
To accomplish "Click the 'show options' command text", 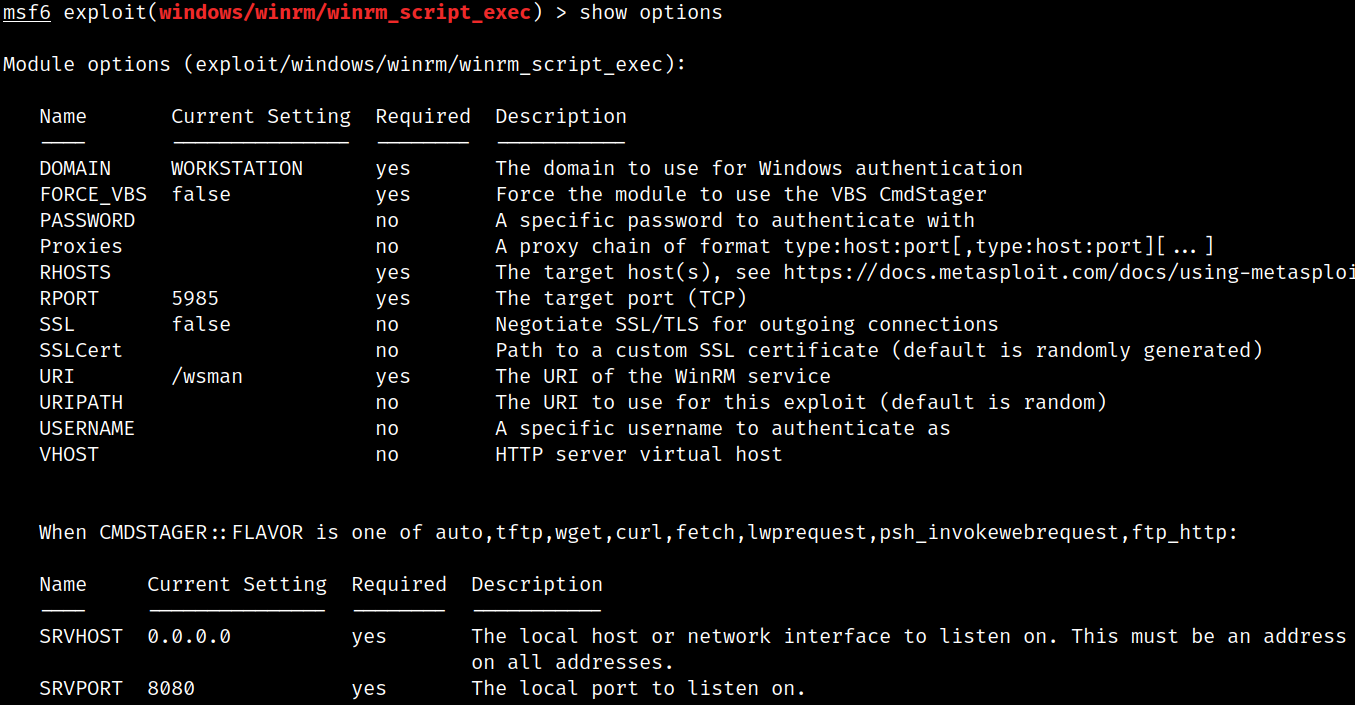I will tap(651, 12).
